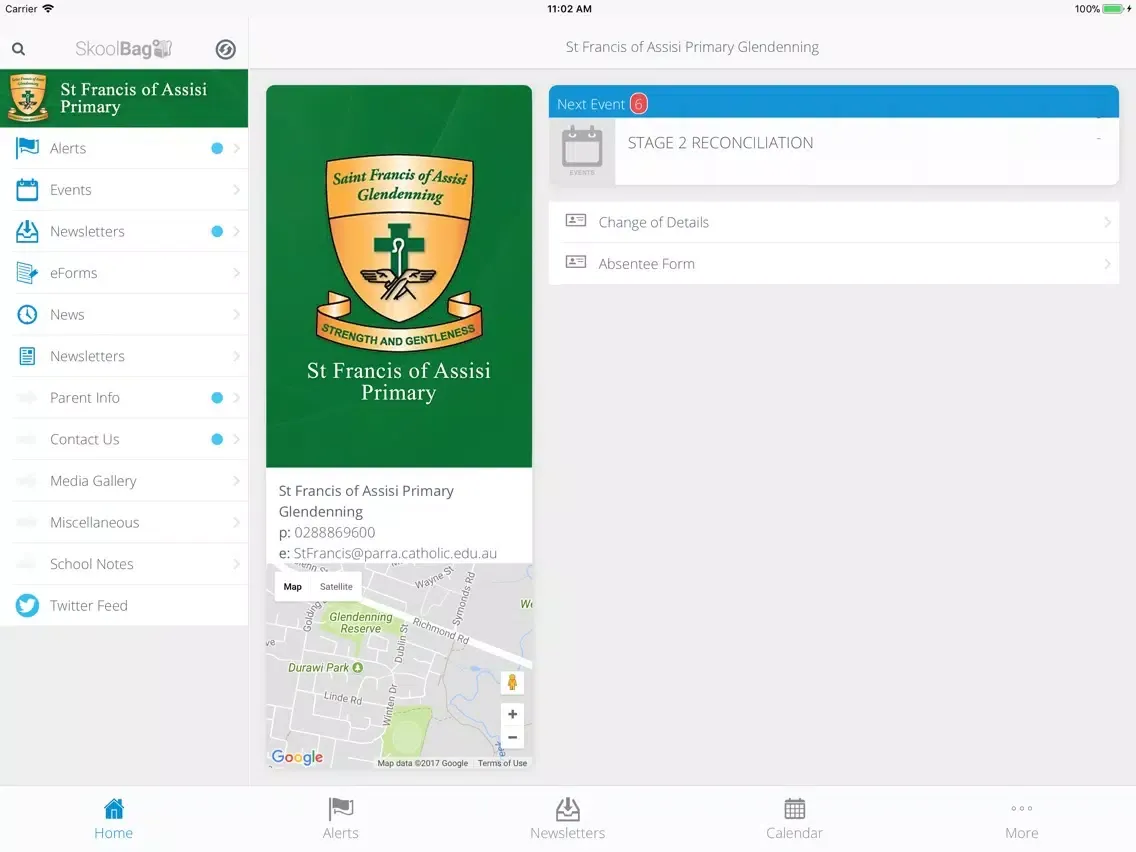Zoom out on the map
Image resolution: width=1136 pixels, height=852 pixels.
[512, 738]
